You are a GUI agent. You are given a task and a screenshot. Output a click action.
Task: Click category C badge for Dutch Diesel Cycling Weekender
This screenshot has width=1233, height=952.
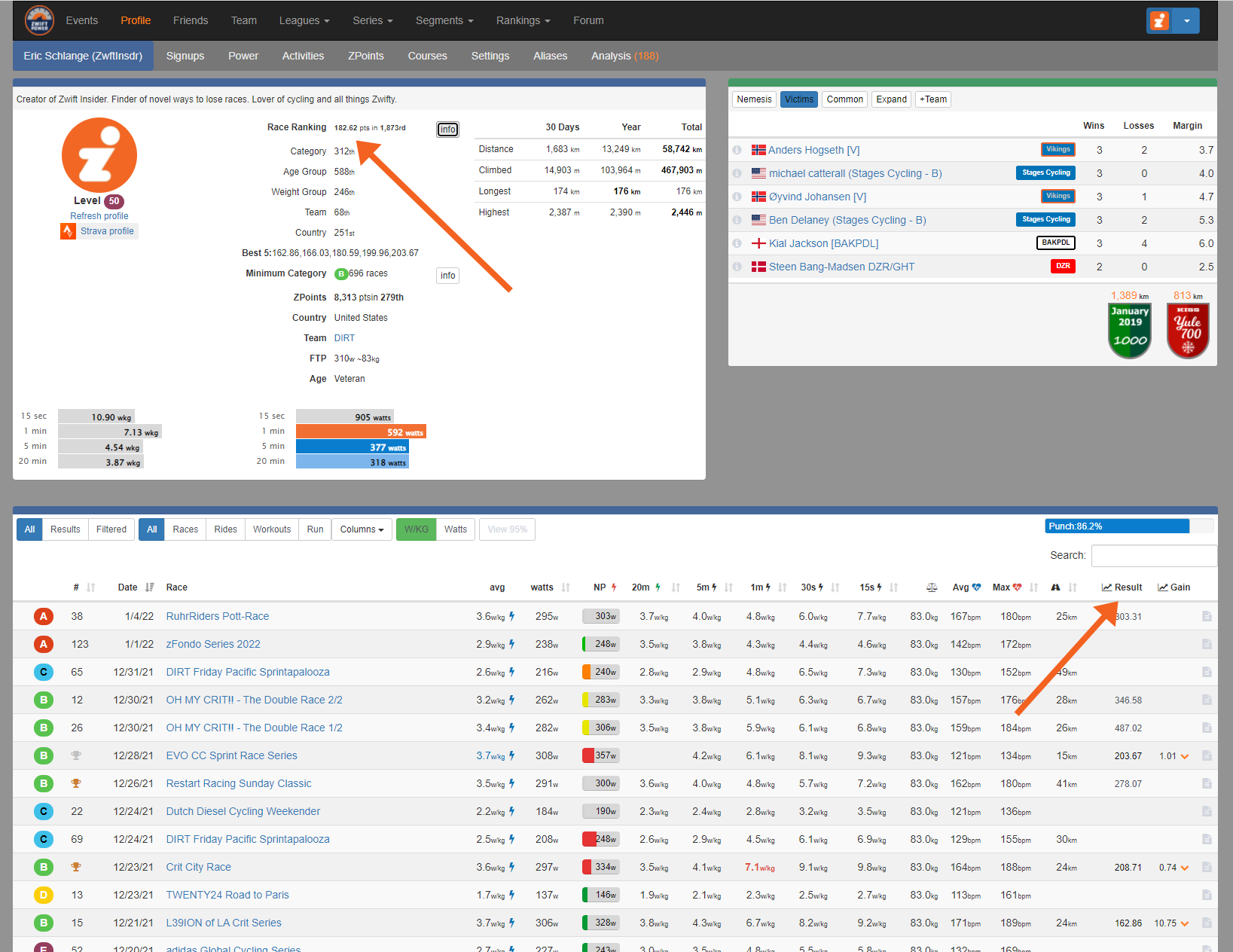(x=44, y=811)
